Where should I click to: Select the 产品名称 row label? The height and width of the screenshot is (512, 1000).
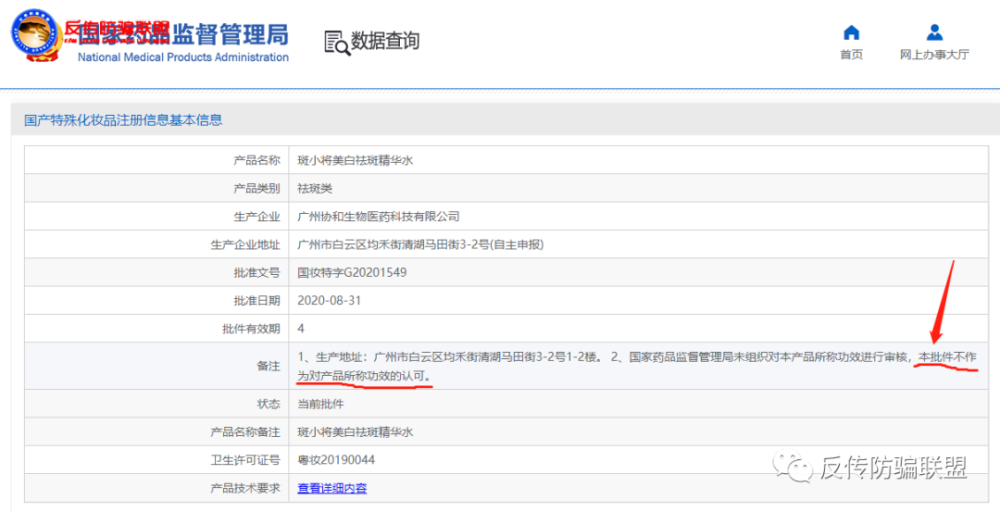pyautogui.click(x=257, y=161)
